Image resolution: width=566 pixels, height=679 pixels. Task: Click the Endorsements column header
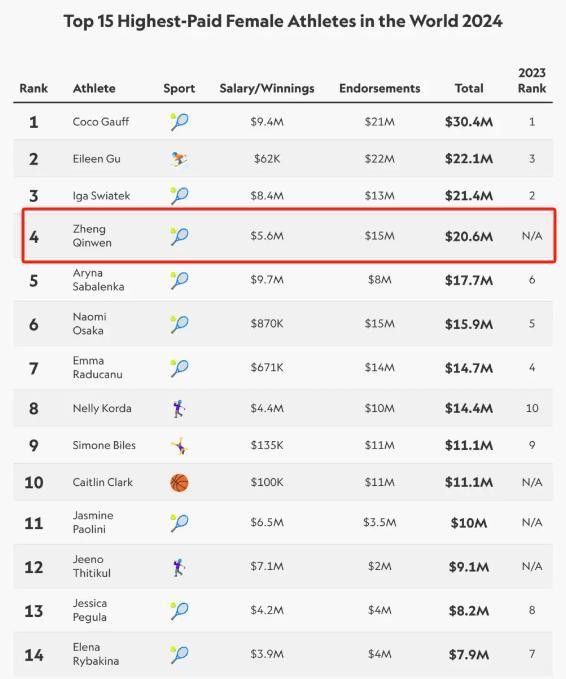point(379,88)
